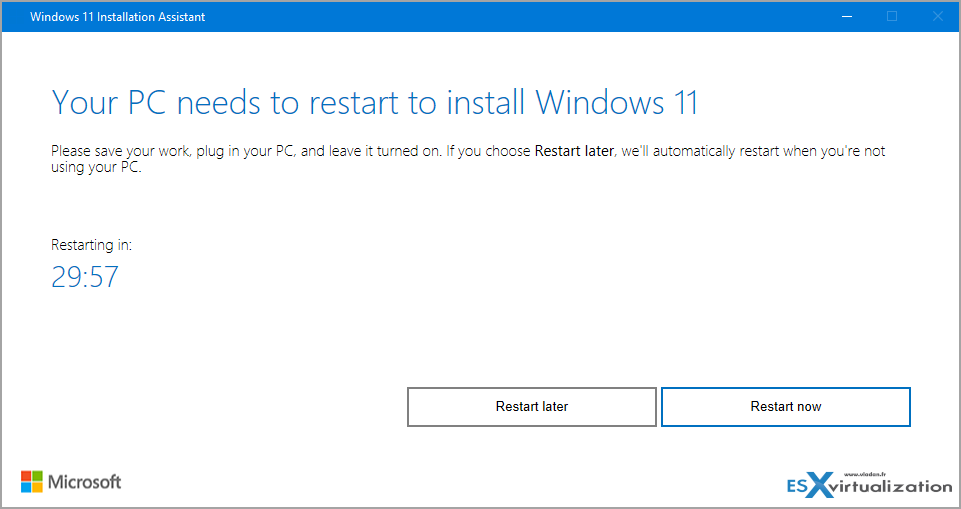Viewport: 961px width, 509px height.
Task: Click the Restart now button
Action: pyautogui.click(x=785, y=407)
